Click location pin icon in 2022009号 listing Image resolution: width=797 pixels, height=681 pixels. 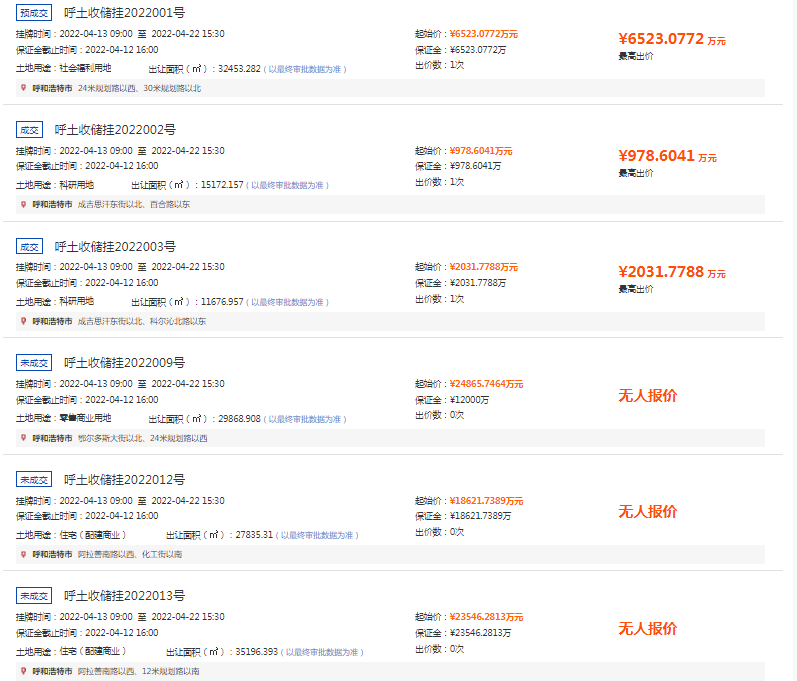coord(23,438)
